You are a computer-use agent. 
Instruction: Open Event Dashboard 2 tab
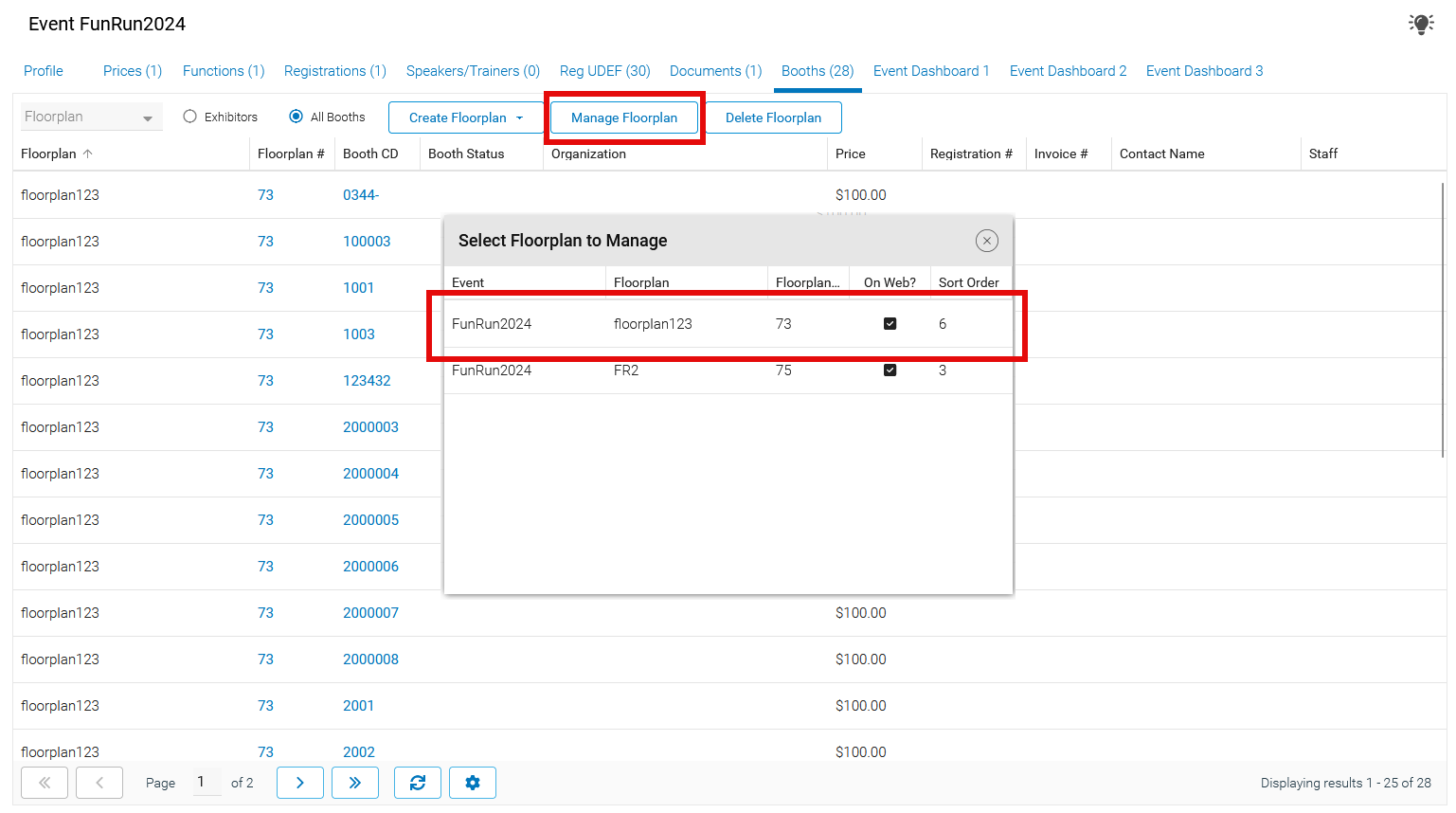pos(1069,71)
